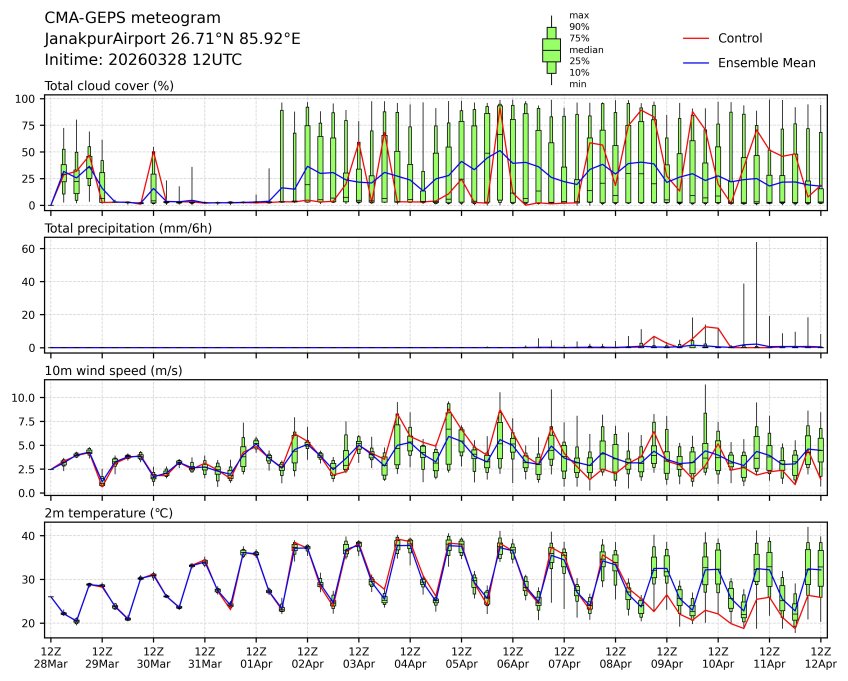Click the 'max' label in box-plot legend
The height and width of the screenshot is (681, 848).
tap(578, 15)
